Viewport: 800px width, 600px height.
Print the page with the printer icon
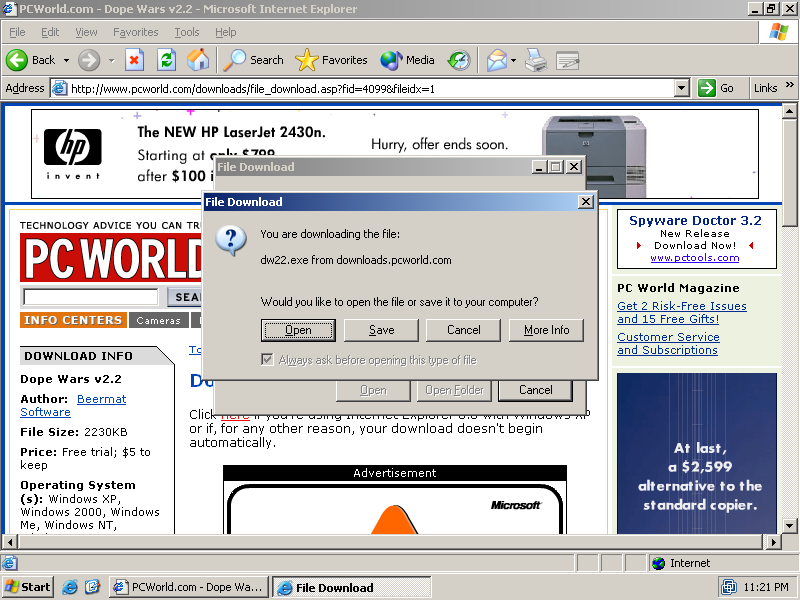536,60
